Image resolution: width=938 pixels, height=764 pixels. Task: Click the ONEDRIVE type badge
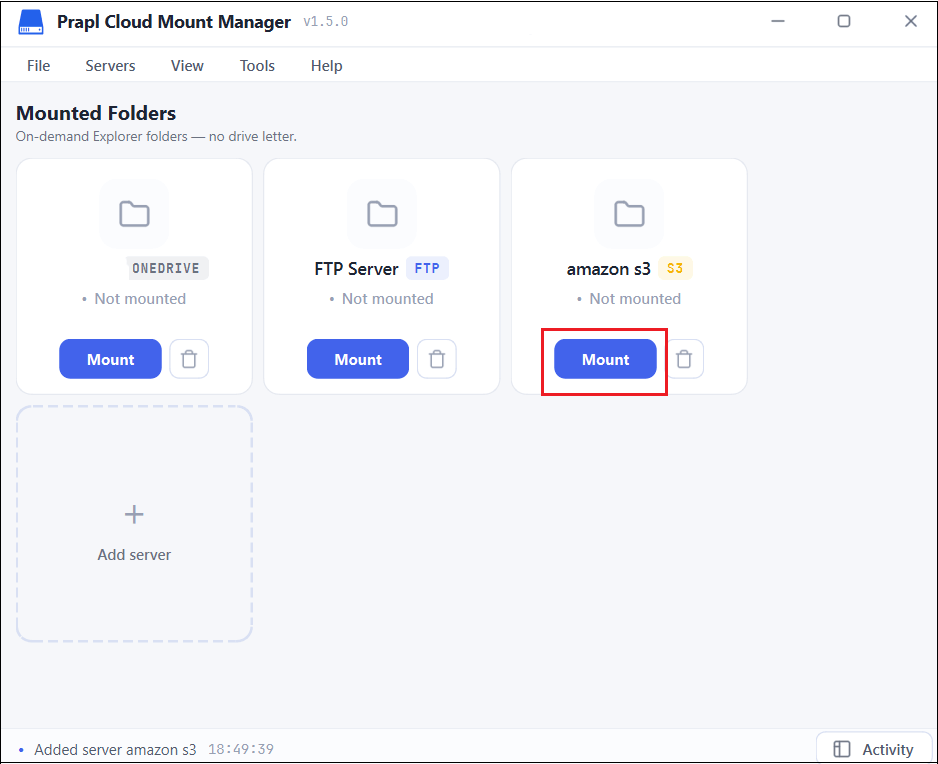point(166,268)
